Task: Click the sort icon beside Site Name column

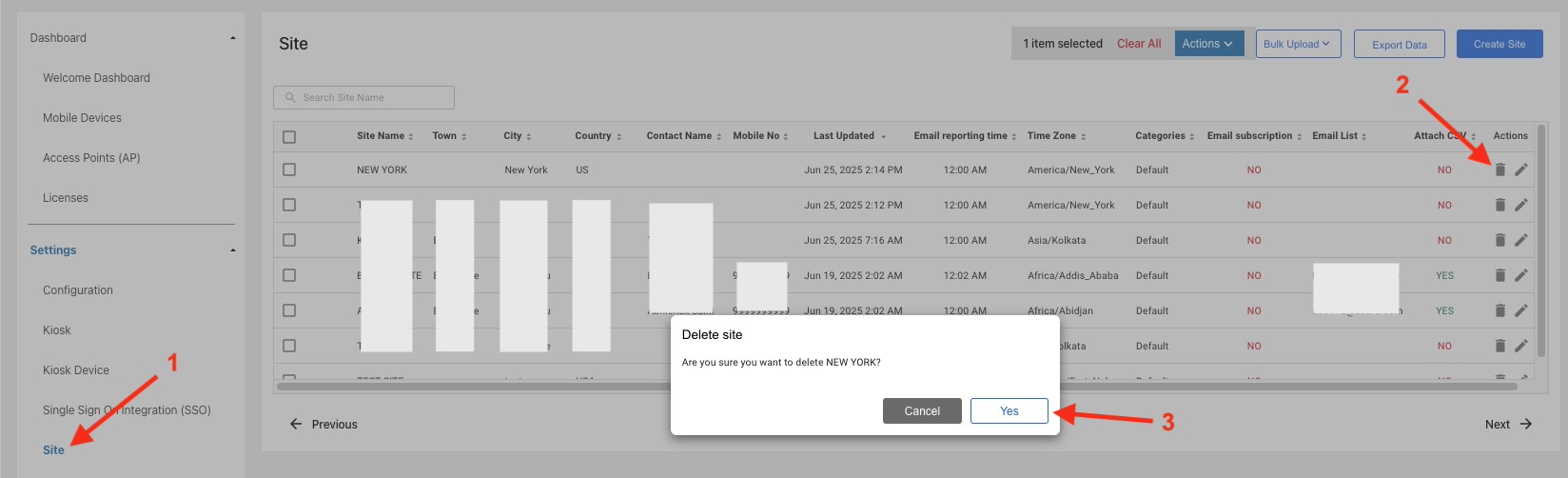Action: click(411, 136)
